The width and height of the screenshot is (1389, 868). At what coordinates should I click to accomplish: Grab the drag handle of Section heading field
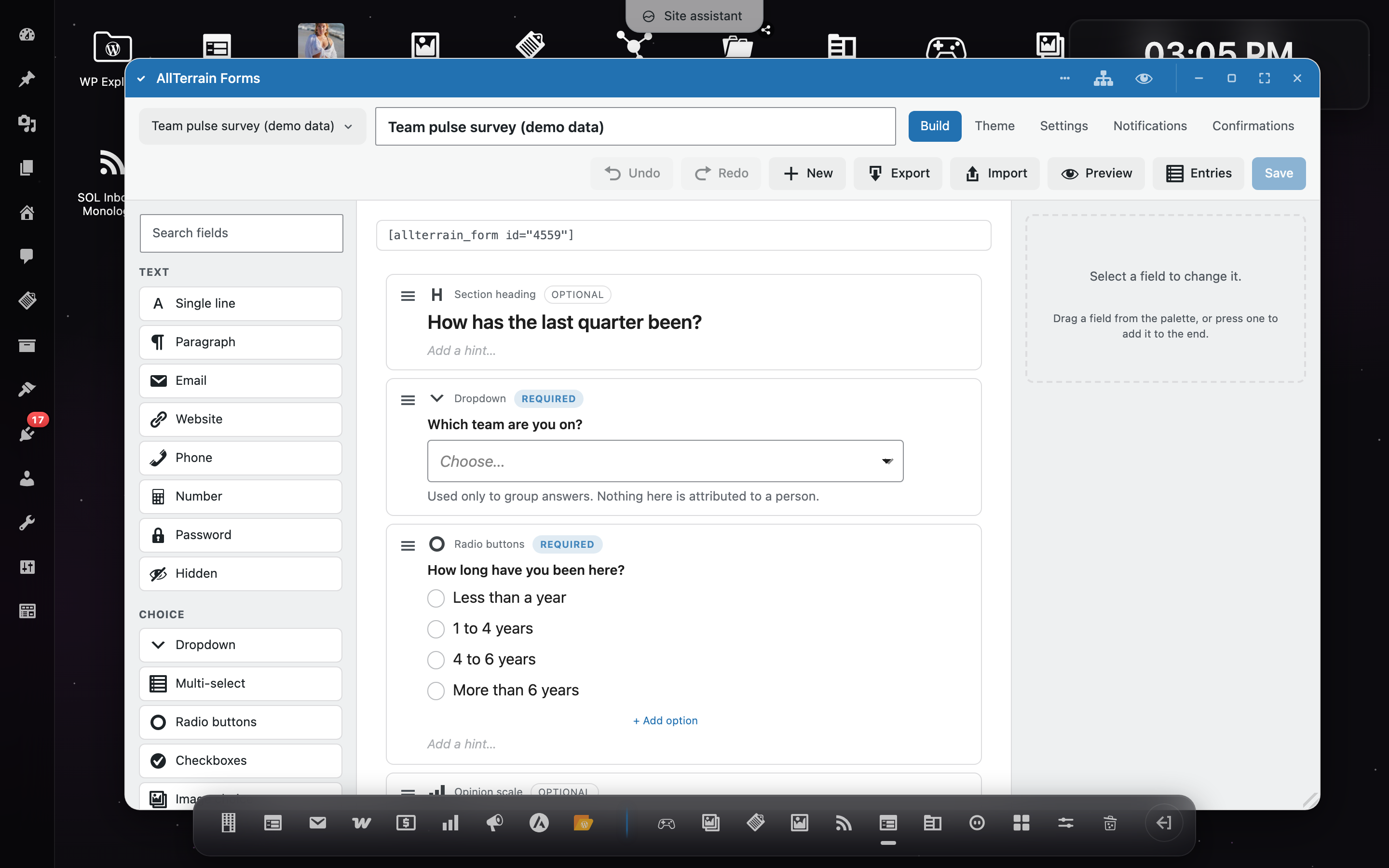pos(408,296)
